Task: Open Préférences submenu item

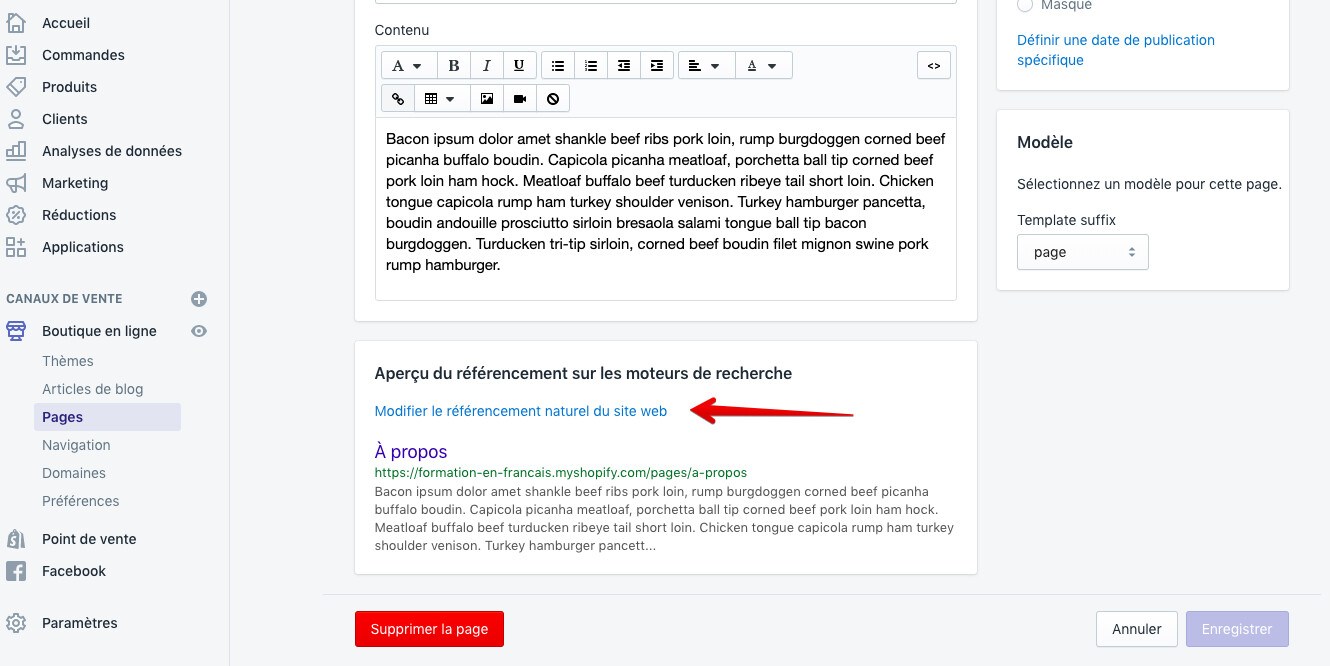Action: click(80, 501)
